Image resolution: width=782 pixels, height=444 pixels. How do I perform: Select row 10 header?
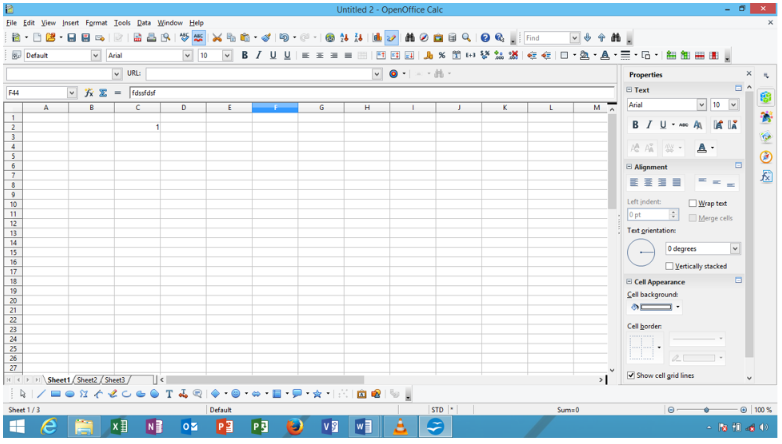13,204
